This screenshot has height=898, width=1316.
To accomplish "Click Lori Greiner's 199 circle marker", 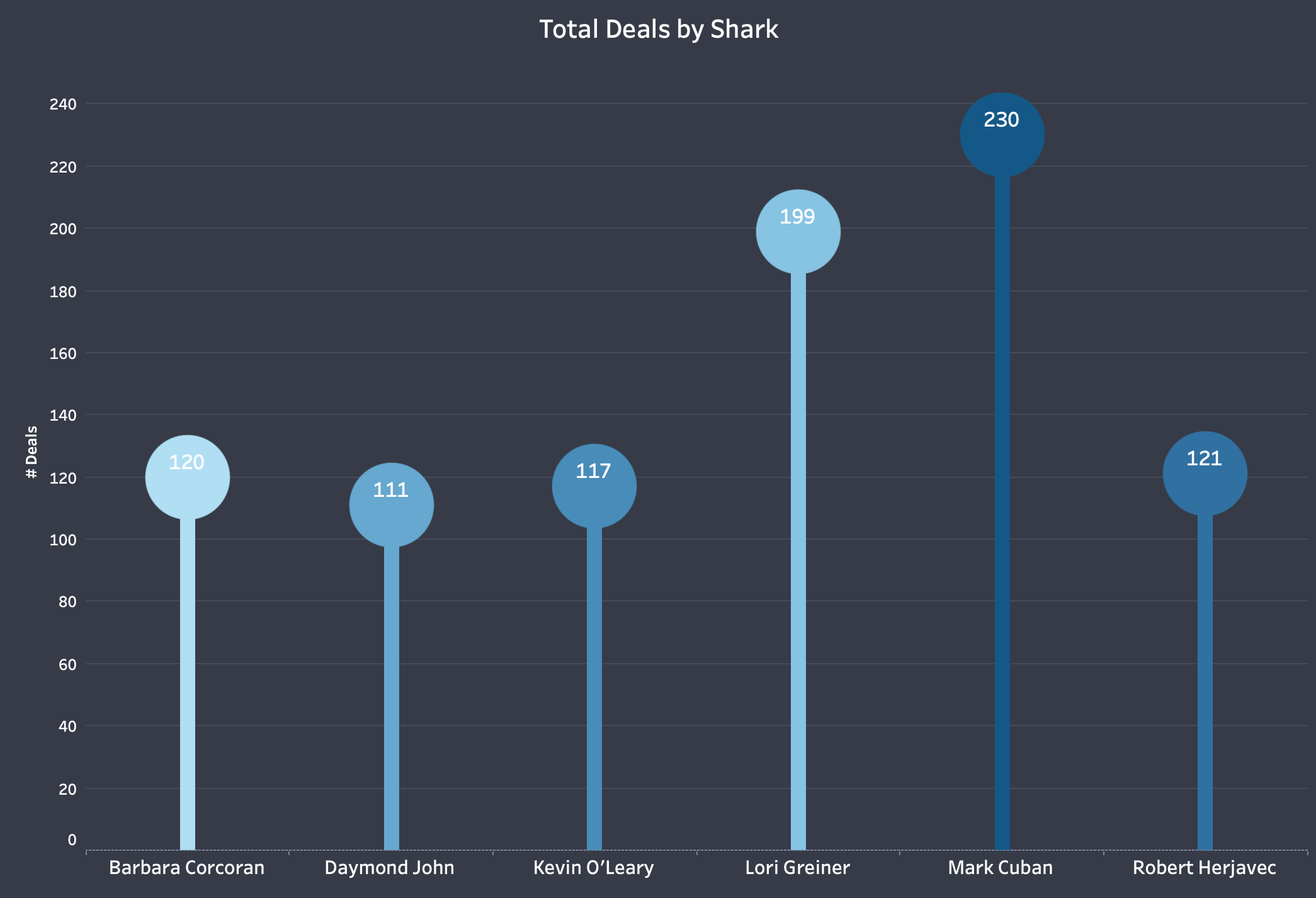I will 798,232.
